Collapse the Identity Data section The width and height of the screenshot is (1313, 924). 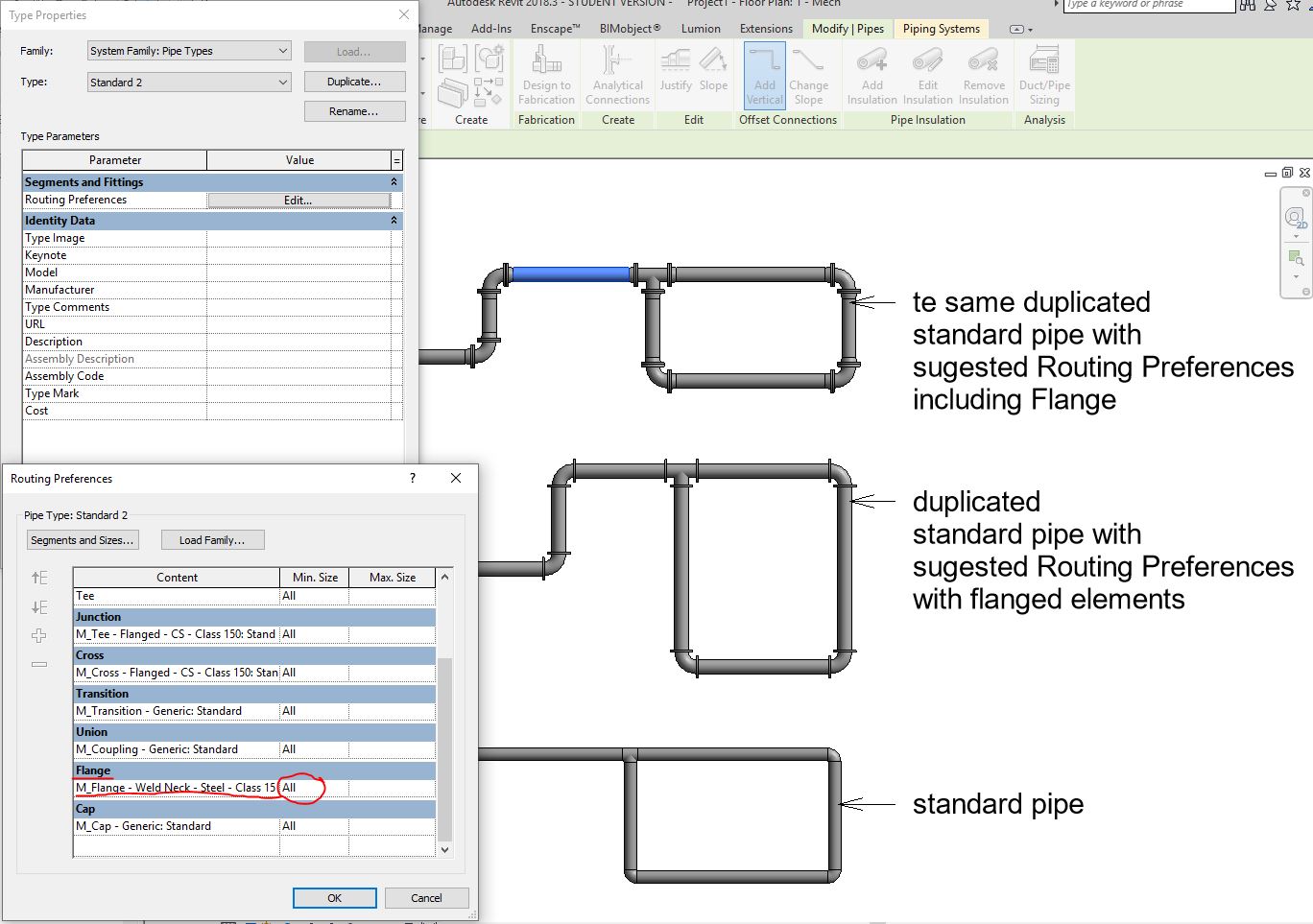tap(393, 220)
